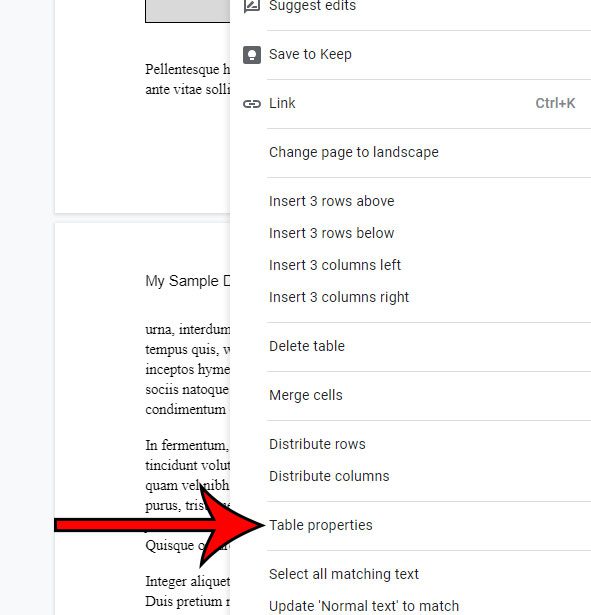The width and height of the screenshot is (591, 615).
Task: Choose Suggest edits from context menu
Action: pyautogui.click(x=312, y=5)
